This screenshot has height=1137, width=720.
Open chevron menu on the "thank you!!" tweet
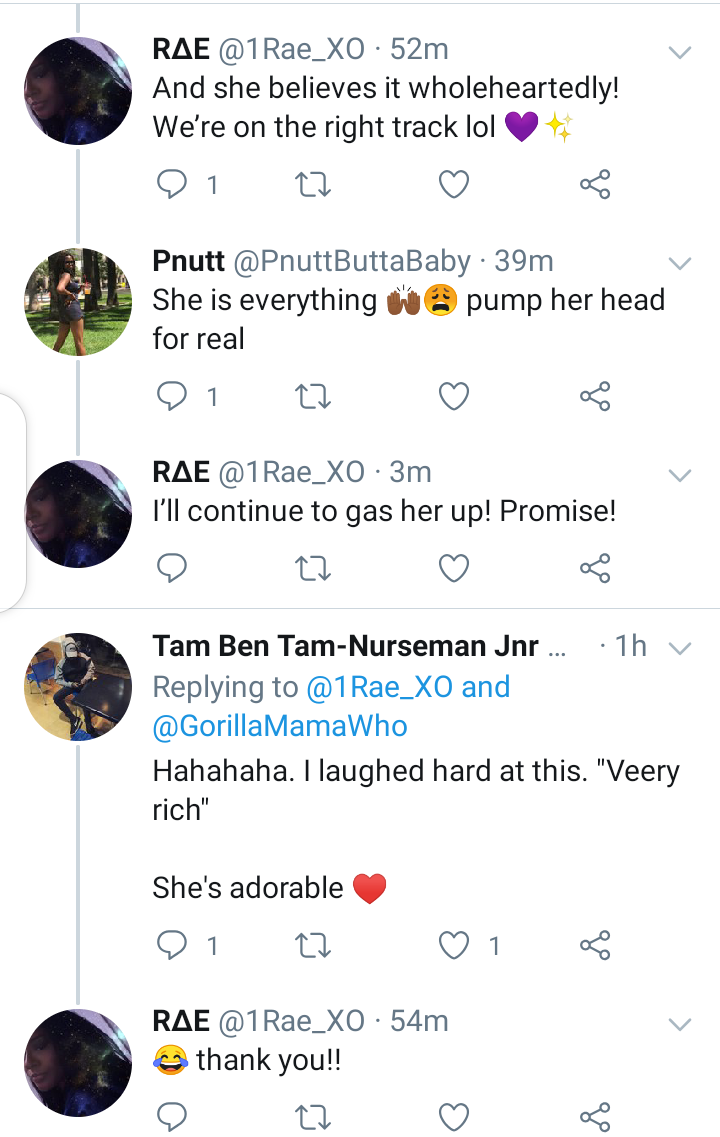[680, 1023]
